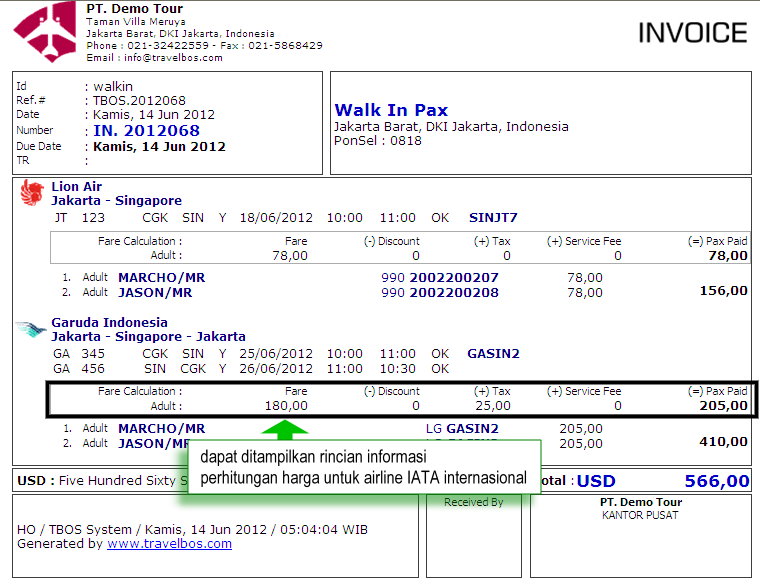Click the Lion Air red lion logo

(x=32, y=193)
